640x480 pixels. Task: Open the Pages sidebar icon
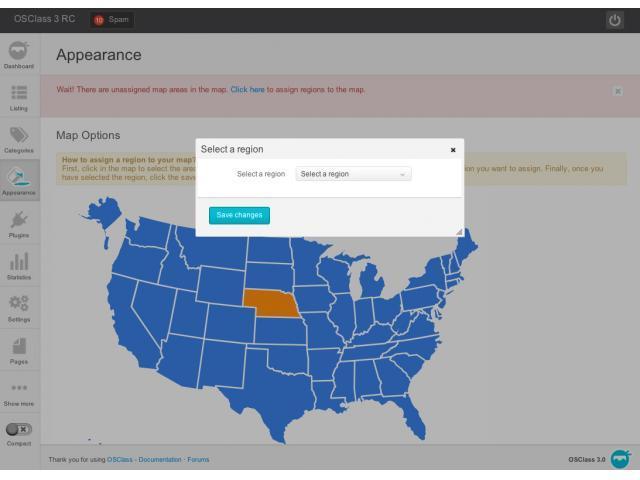pyautogui.click(x=19, y=346)
